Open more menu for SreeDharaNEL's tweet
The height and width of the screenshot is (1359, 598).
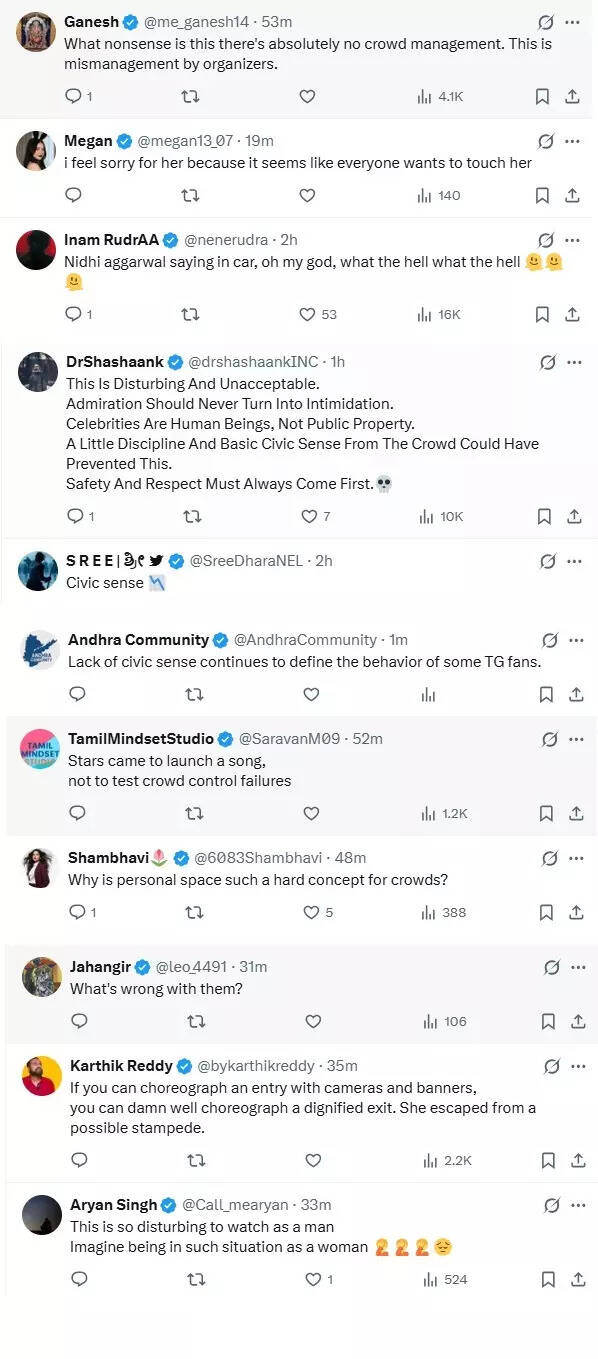(576, 561)
